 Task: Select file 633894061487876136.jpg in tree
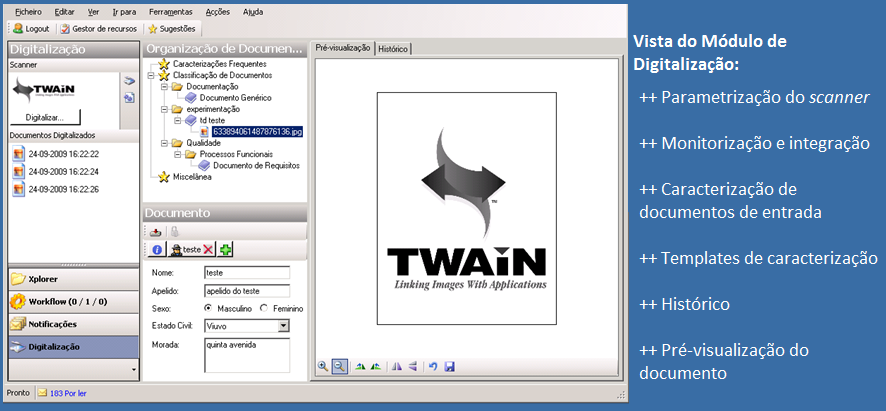258,132
